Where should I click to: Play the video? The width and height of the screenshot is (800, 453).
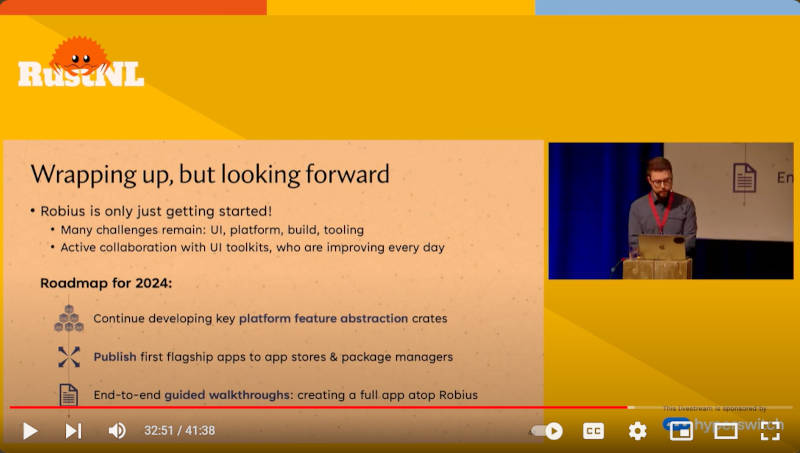(x=30, y=431)
